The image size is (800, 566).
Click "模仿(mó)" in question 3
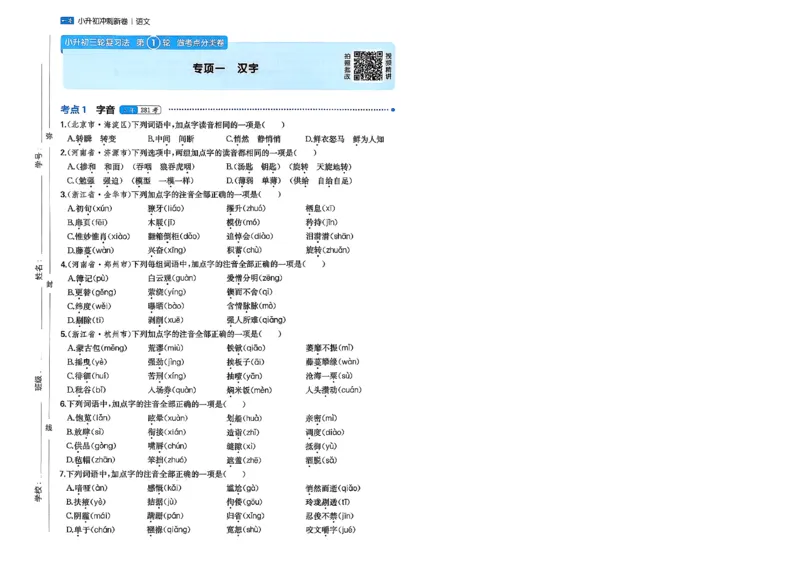point(243,223)
